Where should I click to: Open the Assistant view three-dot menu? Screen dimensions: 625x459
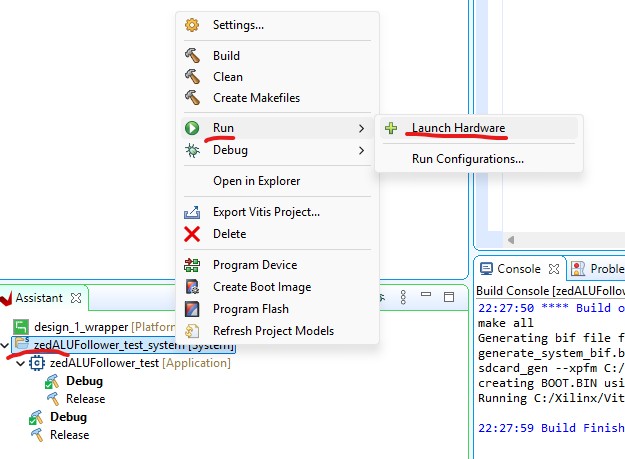pyautogui.click(x=402, y=298)
